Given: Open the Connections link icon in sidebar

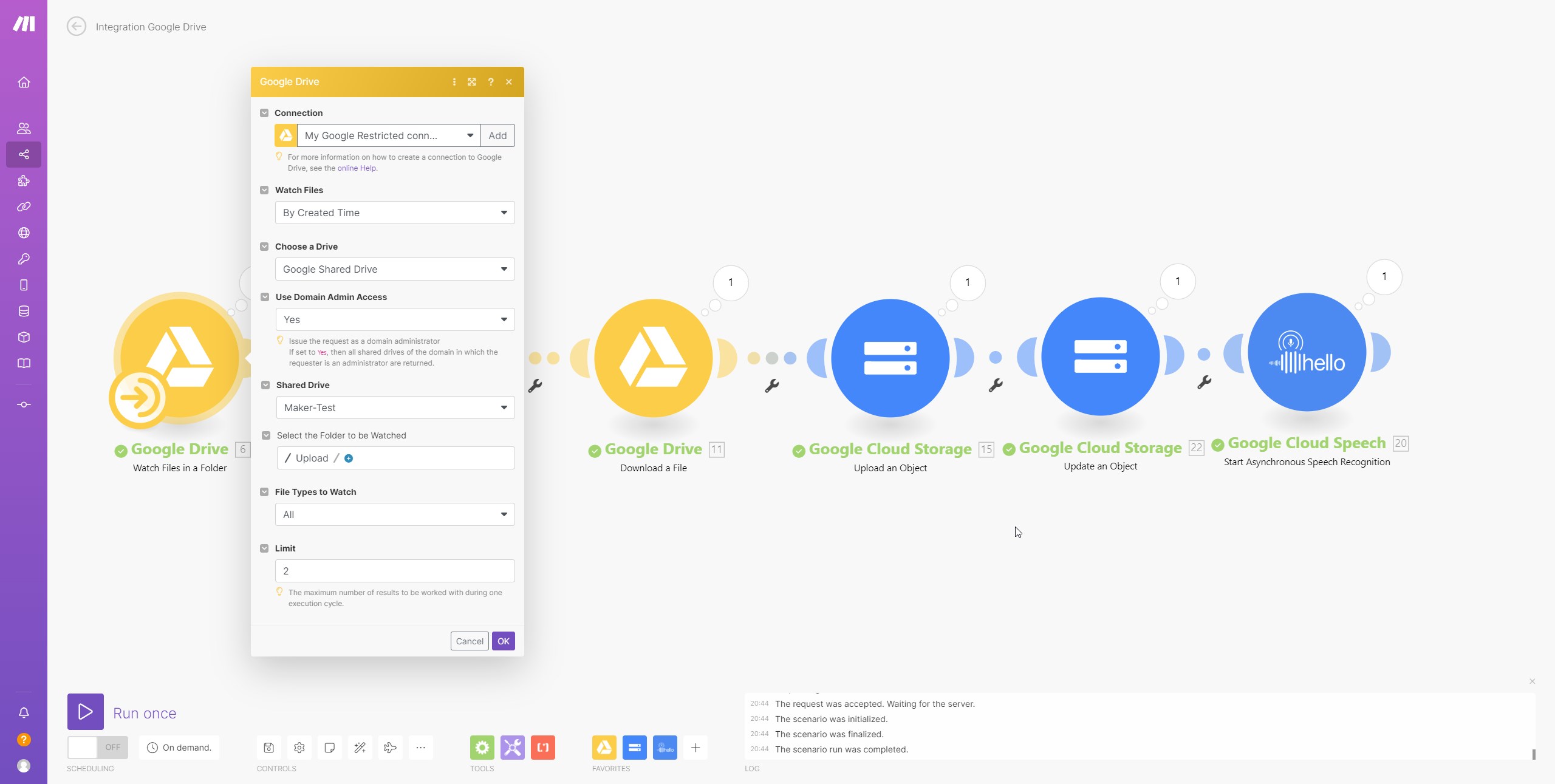Looking at the screenshot, I should click(24, 206).
